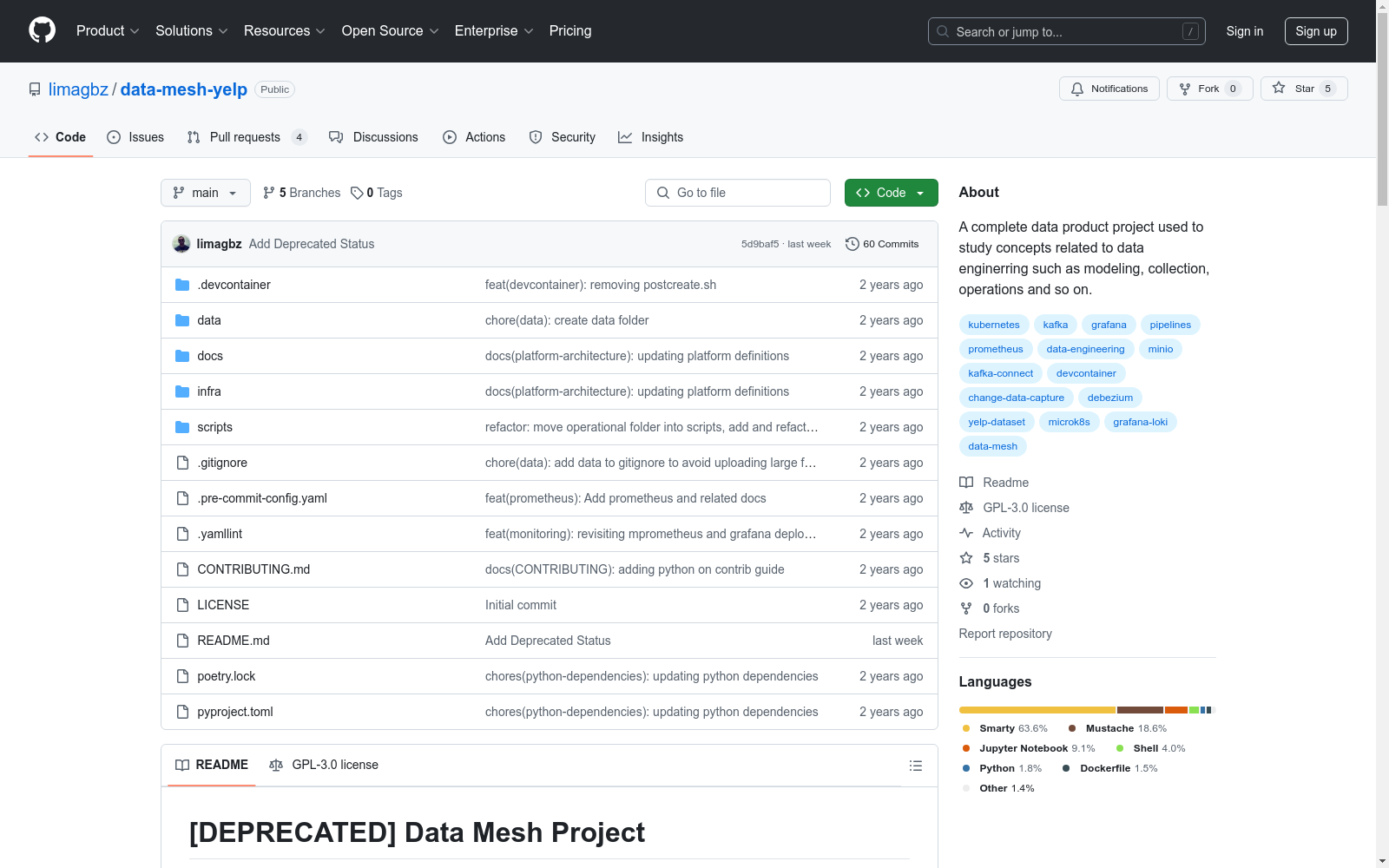Click the Sign in link
The height and width of the screenshot is (868, 1389).
pyautogui.click(x=1245, y=31)
